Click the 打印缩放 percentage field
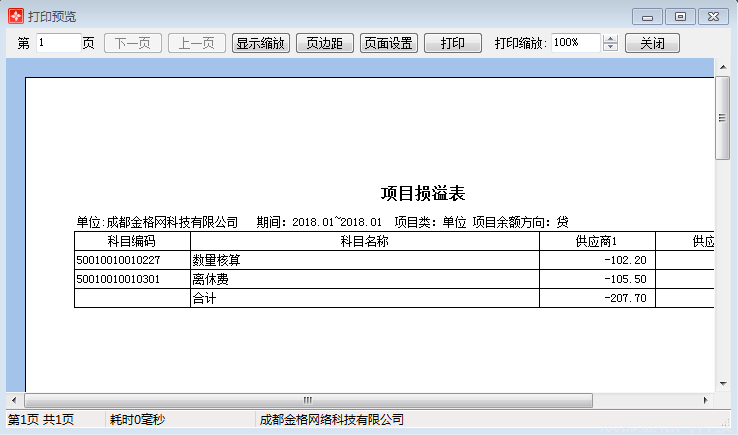Screen dimensions: 738x435 575,43
